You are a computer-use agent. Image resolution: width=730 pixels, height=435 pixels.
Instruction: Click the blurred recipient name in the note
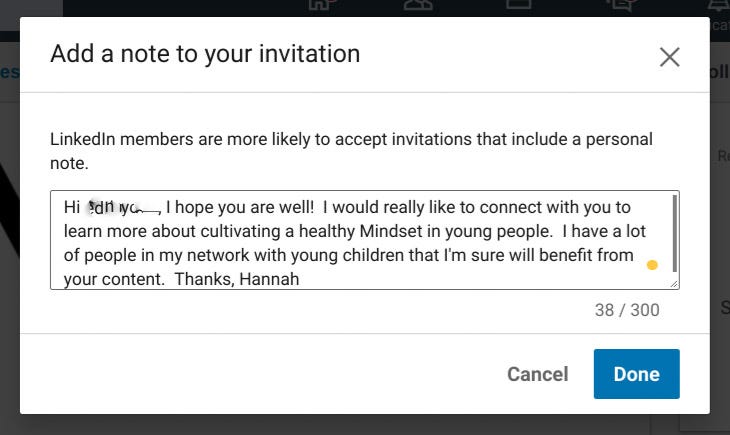(x=123, y=207)
